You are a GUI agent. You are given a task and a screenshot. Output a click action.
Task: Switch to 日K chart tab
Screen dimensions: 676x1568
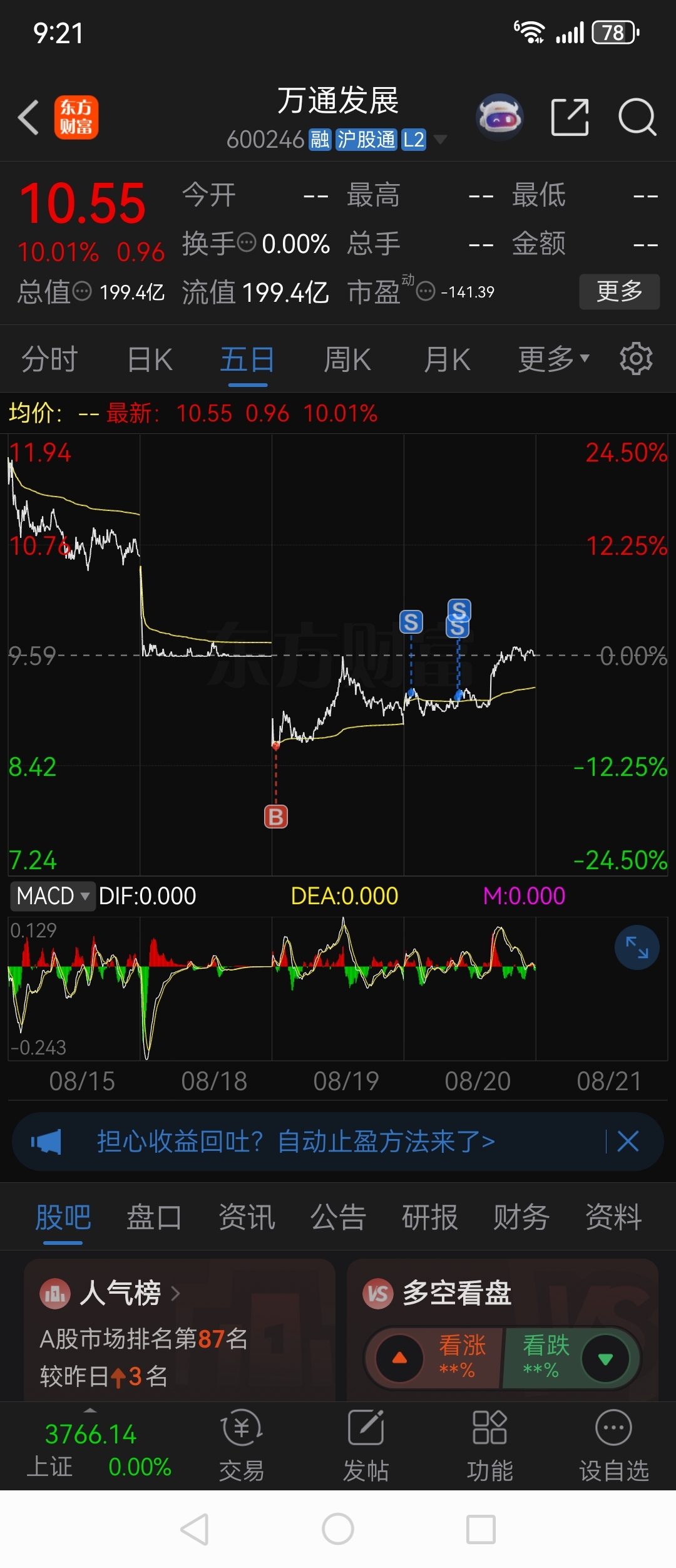click(150, 359)
